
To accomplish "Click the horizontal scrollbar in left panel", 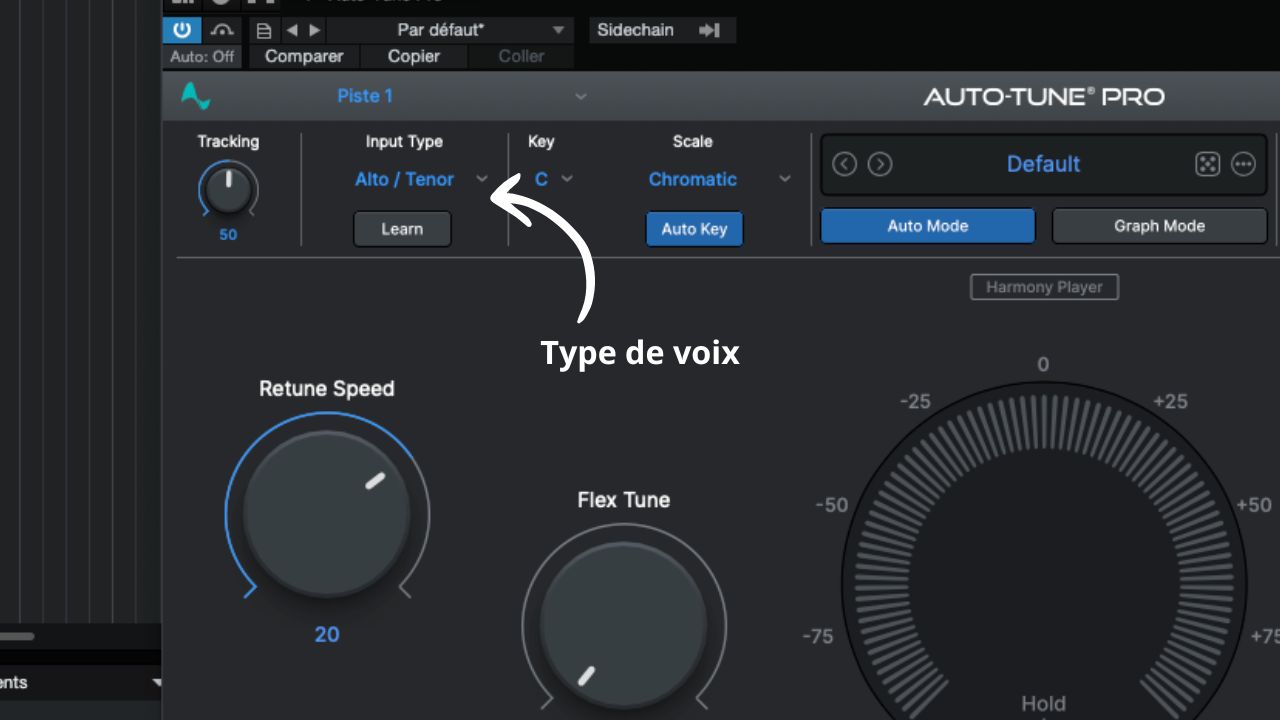I will [17, 636].
